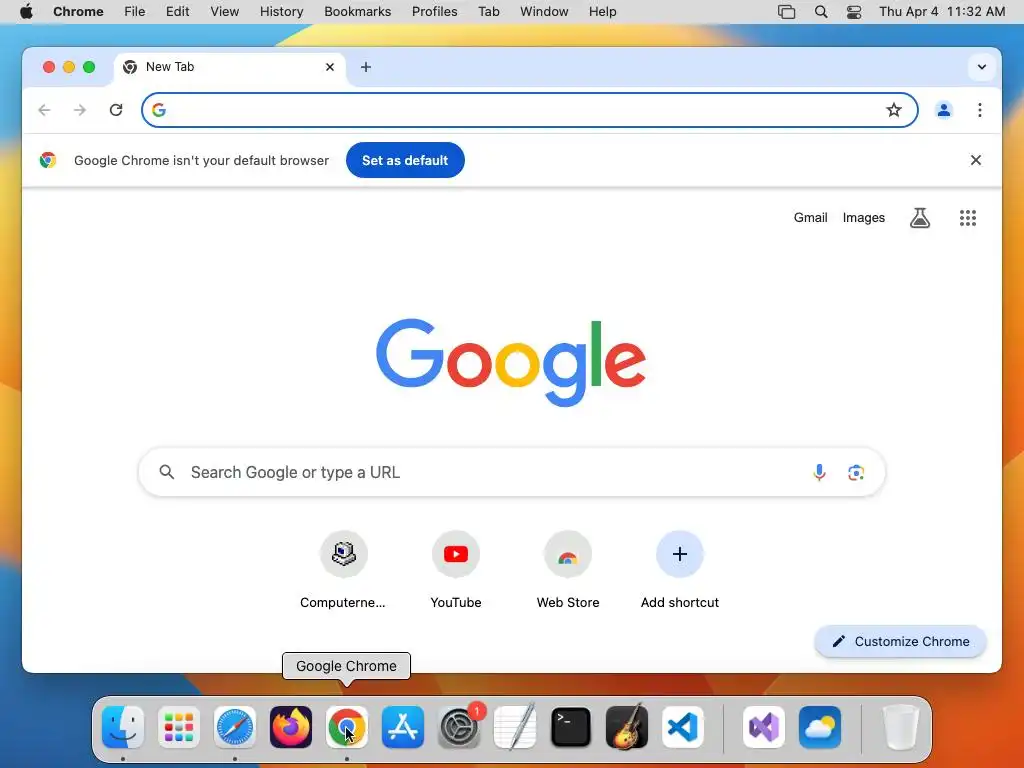Click Add shortcut button
The width and height of the screenshot is (1024, 768).
pyautogui.click(x=679, y=571)
